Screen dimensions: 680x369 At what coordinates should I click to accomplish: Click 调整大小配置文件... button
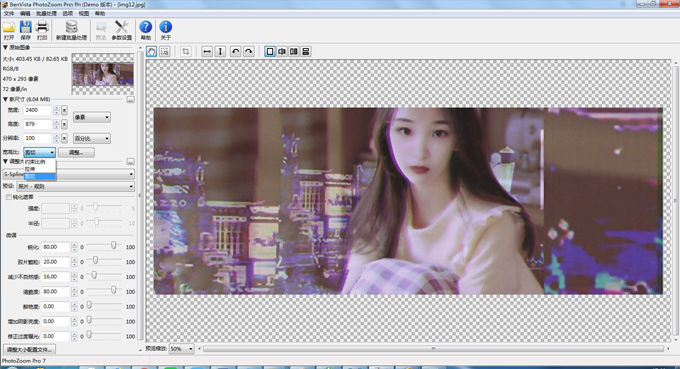(x=29, y=349)
